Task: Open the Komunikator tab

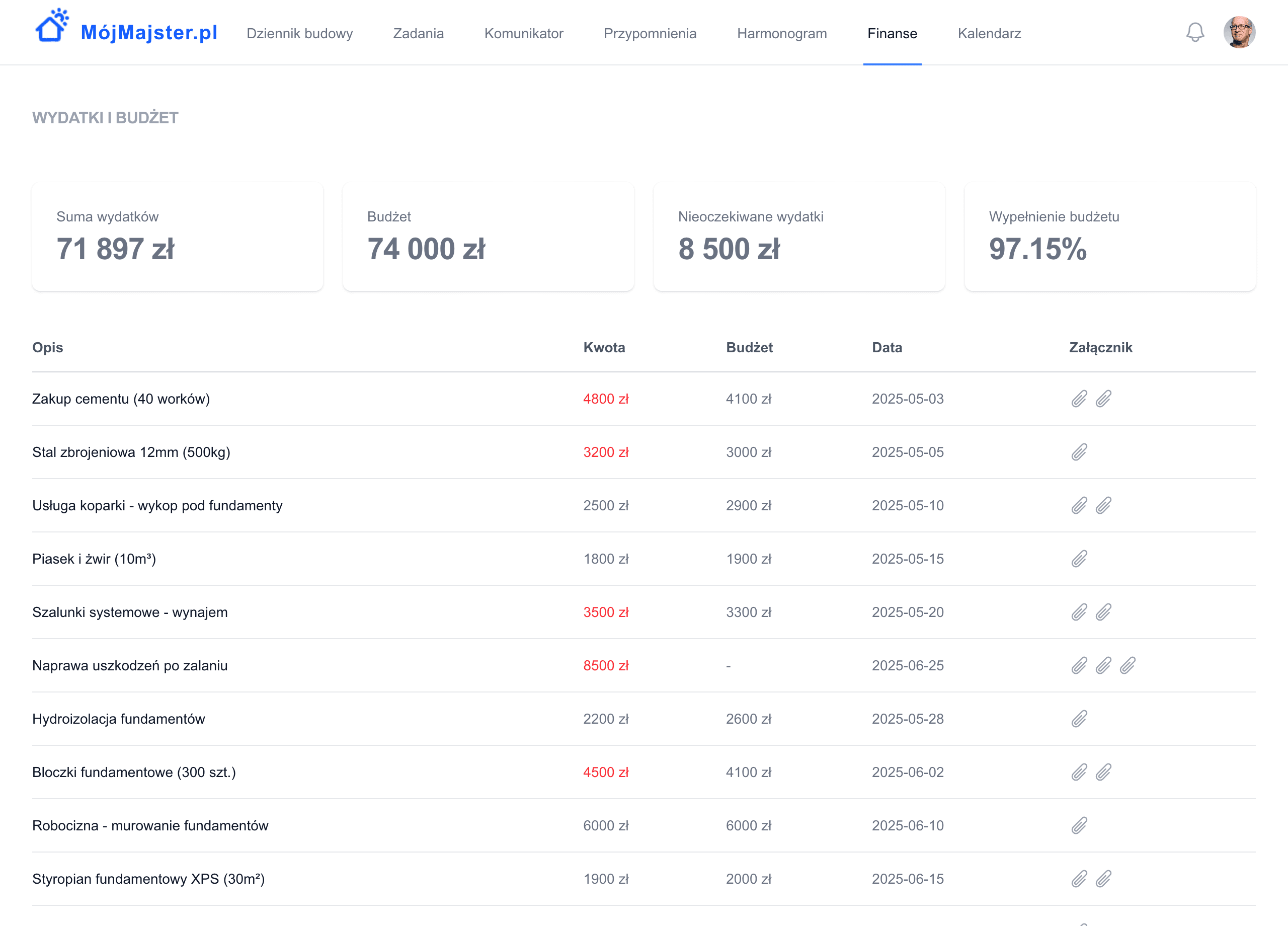Action: point(524,34)
